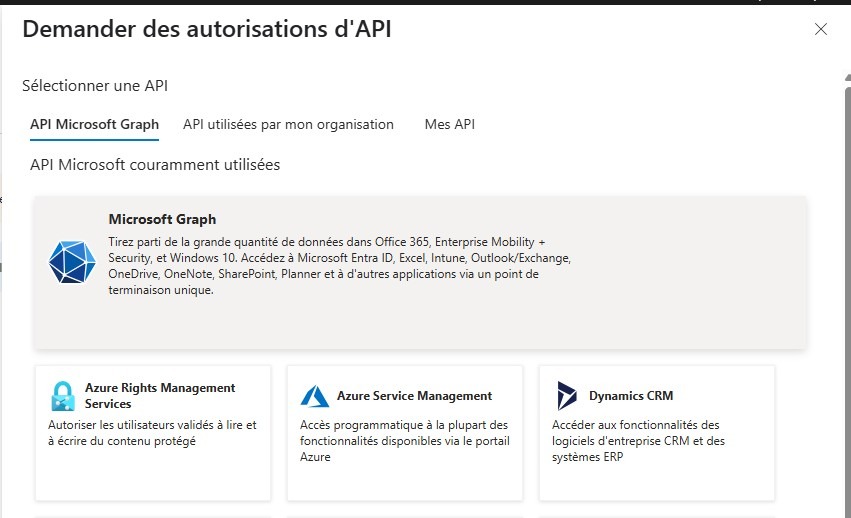Image resolution: width=851 pixels, height=518 pixels.
Task: Click 'API Microsoft couramment utilisées' heading
Action: (x=155, y=165)
